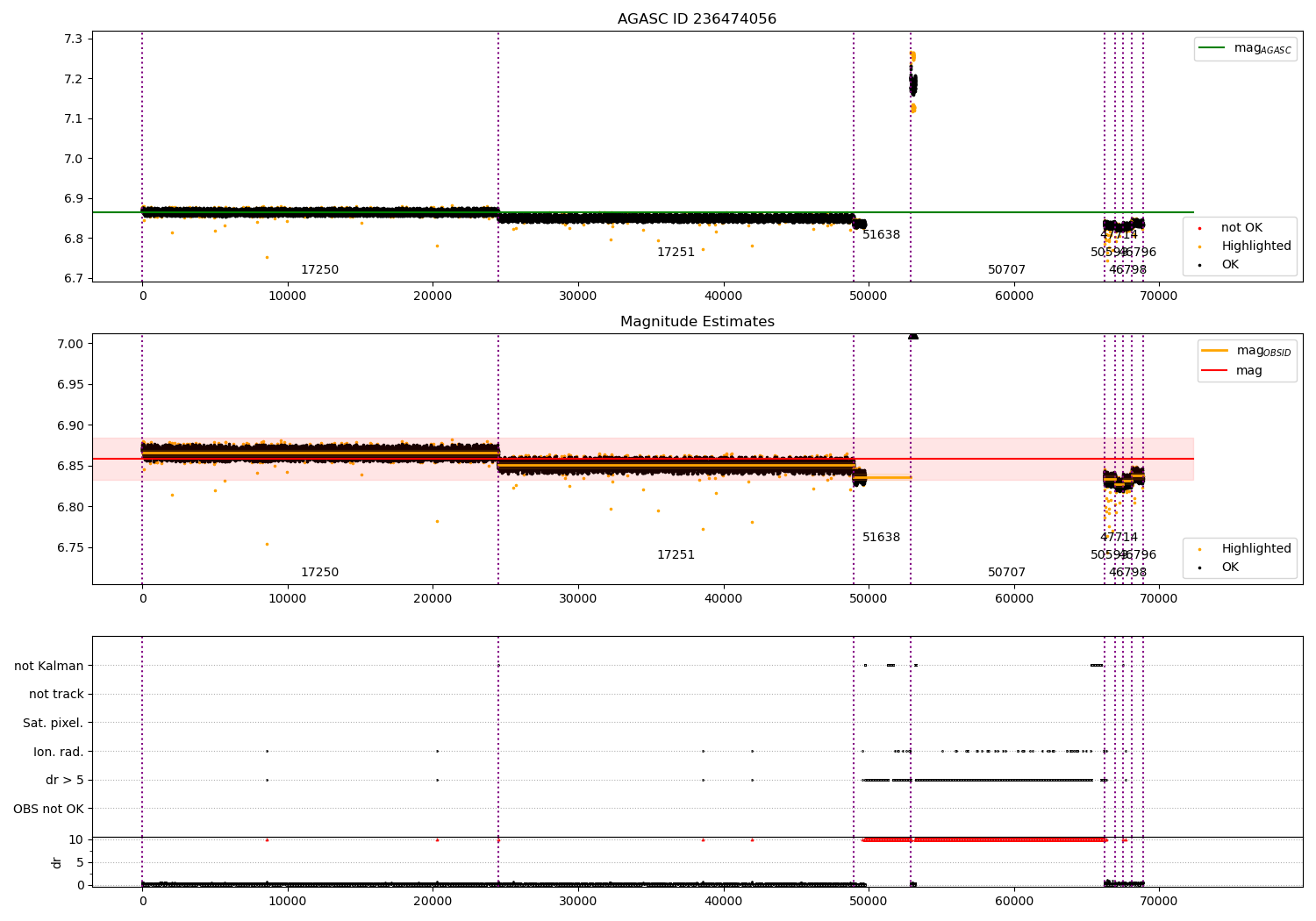Screen dimensions: 1316x921
Task: Click the y-axis tick label "6.85"
Action: coord(70,467)
